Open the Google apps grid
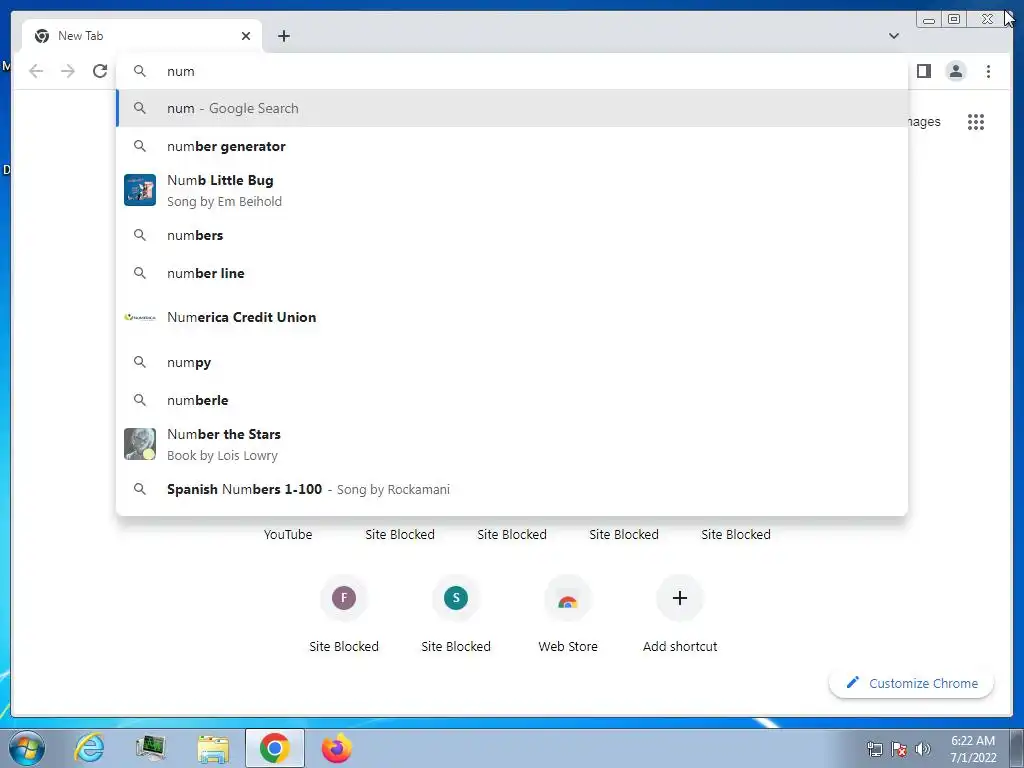The image size is (1024, 768). pos(976,121)
